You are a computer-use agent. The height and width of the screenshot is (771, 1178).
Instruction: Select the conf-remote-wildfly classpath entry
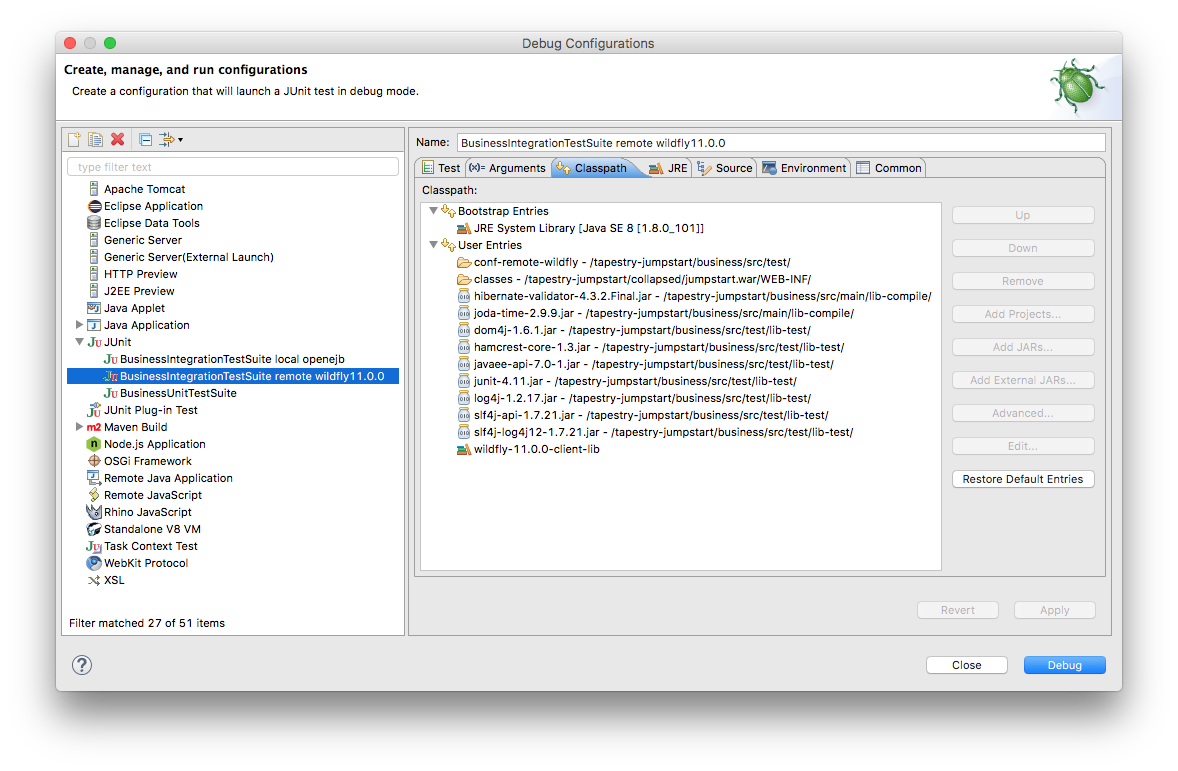pyautogui.click(x=624, y=262)
